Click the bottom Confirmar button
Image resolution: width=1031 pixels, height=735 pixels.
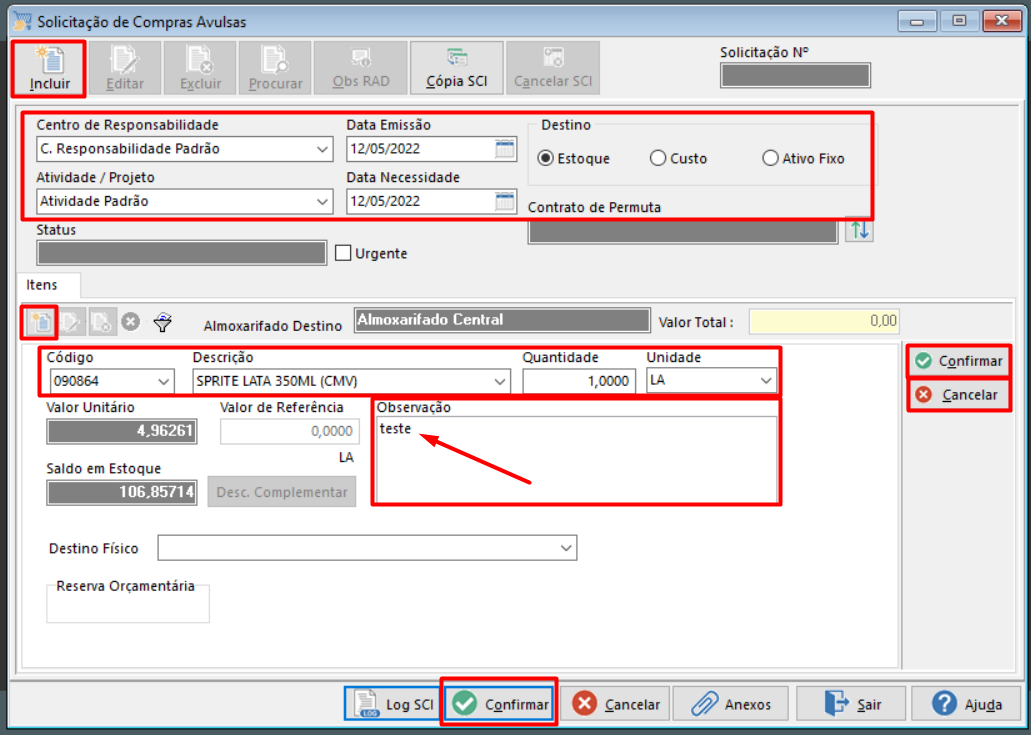point(500,704)
